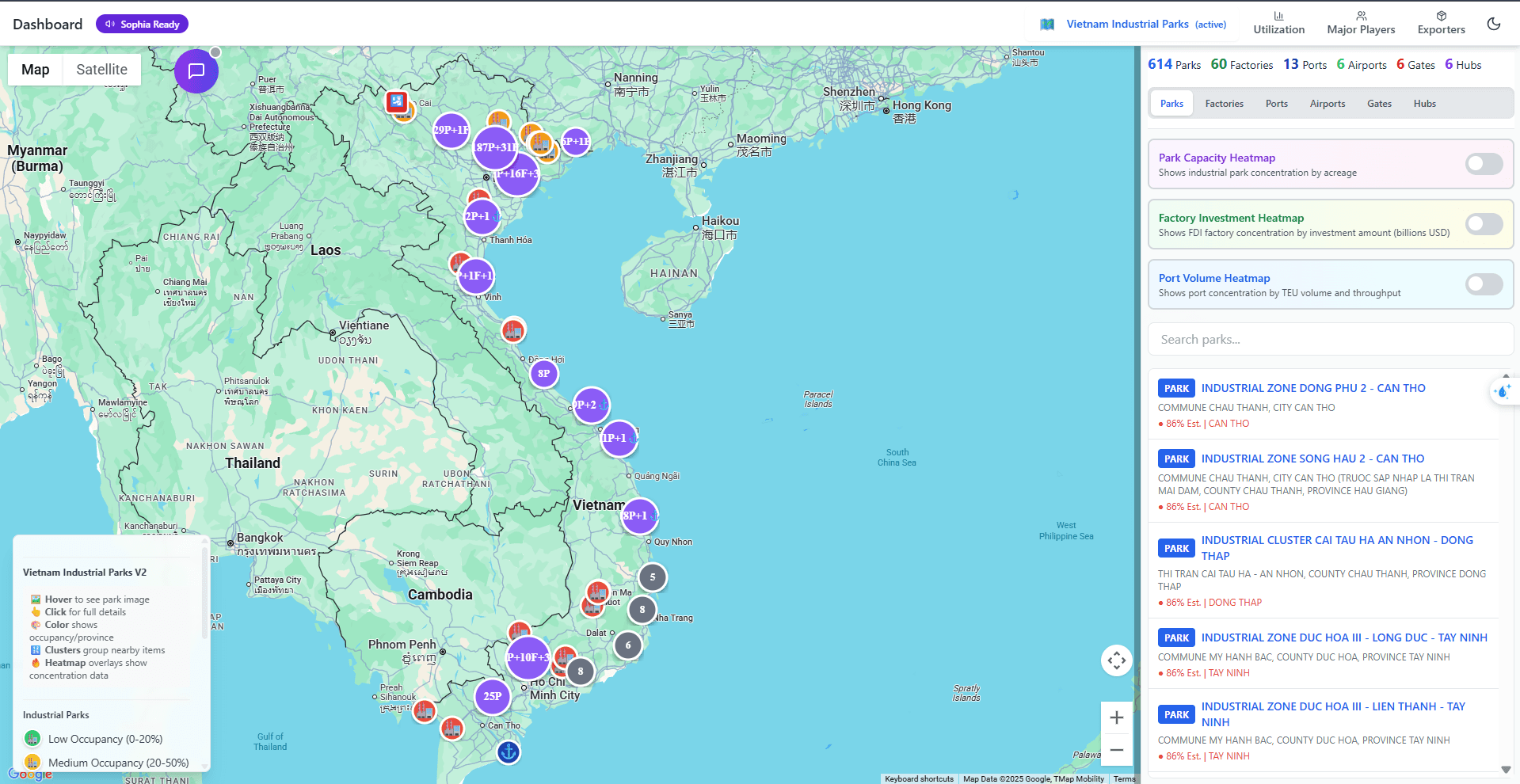This screenshot has width=1520, height=784.
Task: Open the purple chat feedback bubble
Action: click(x=196, y=70)
